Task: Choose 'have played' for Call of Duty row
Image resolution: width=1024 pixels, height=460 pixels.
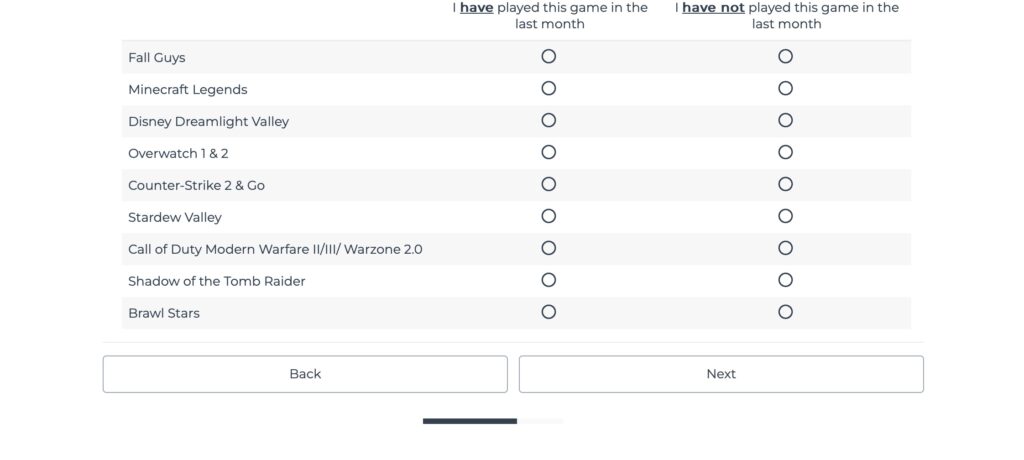Action: (x=548, y=249)
